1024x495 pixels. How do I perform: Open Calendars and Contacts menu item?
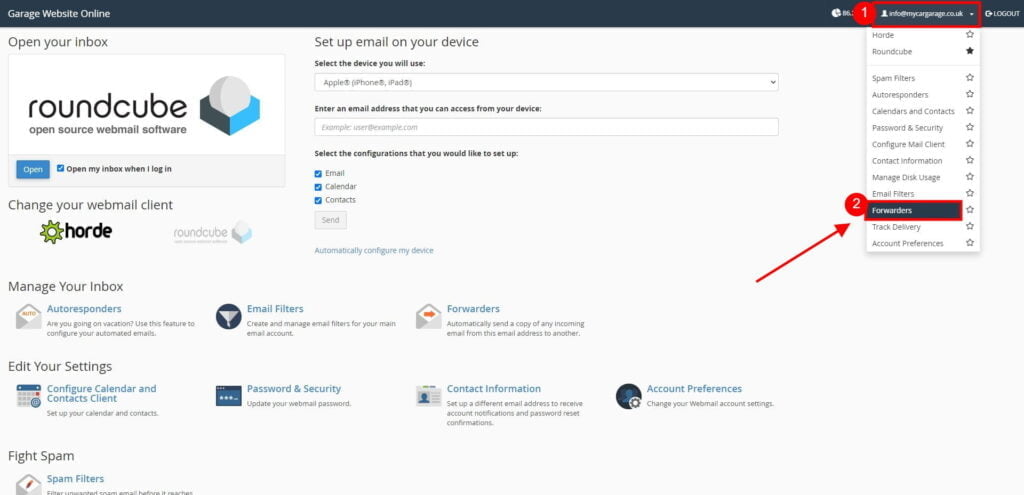click(913, 111)
